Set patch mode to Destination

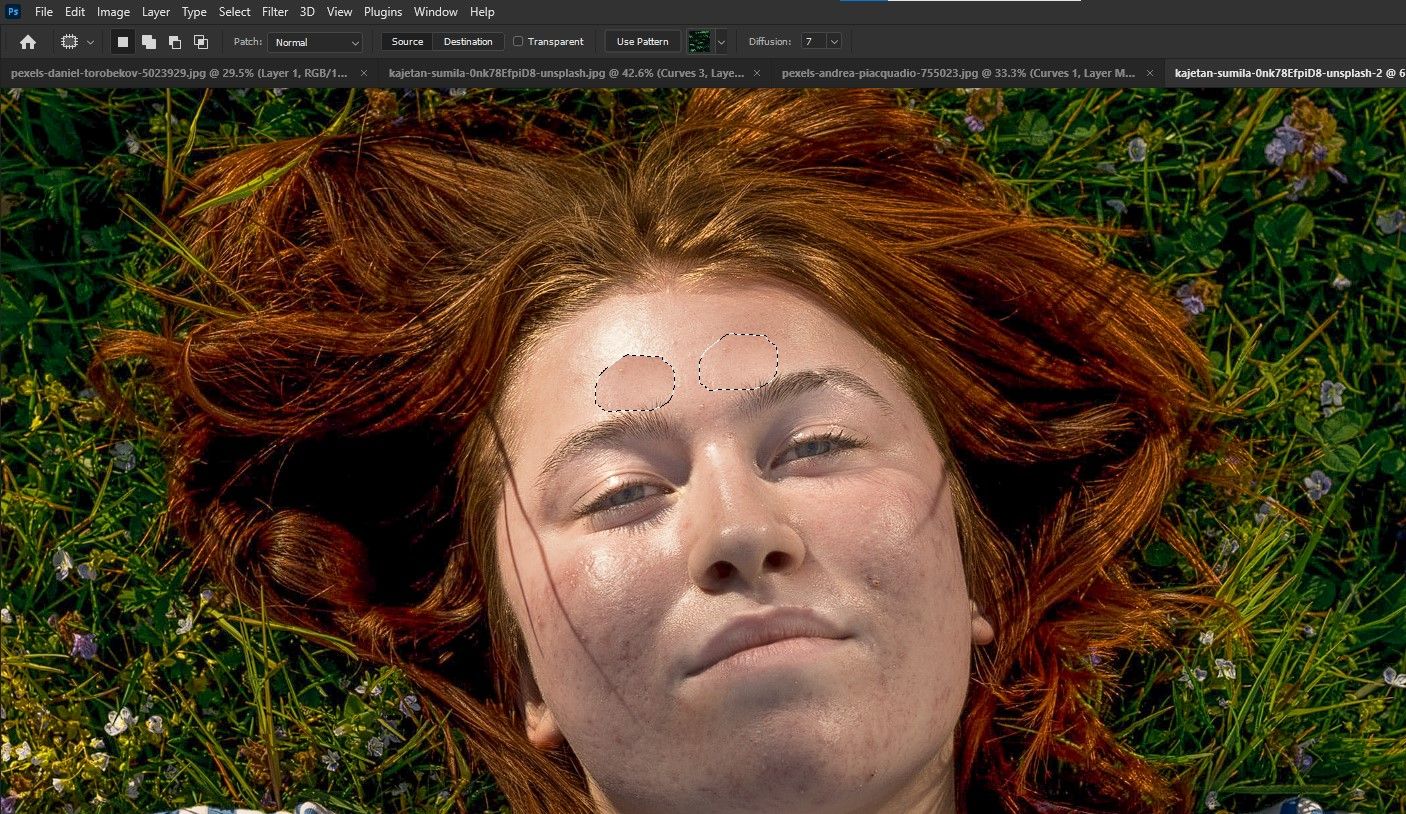pyautogui.click(x=468, y=42)
